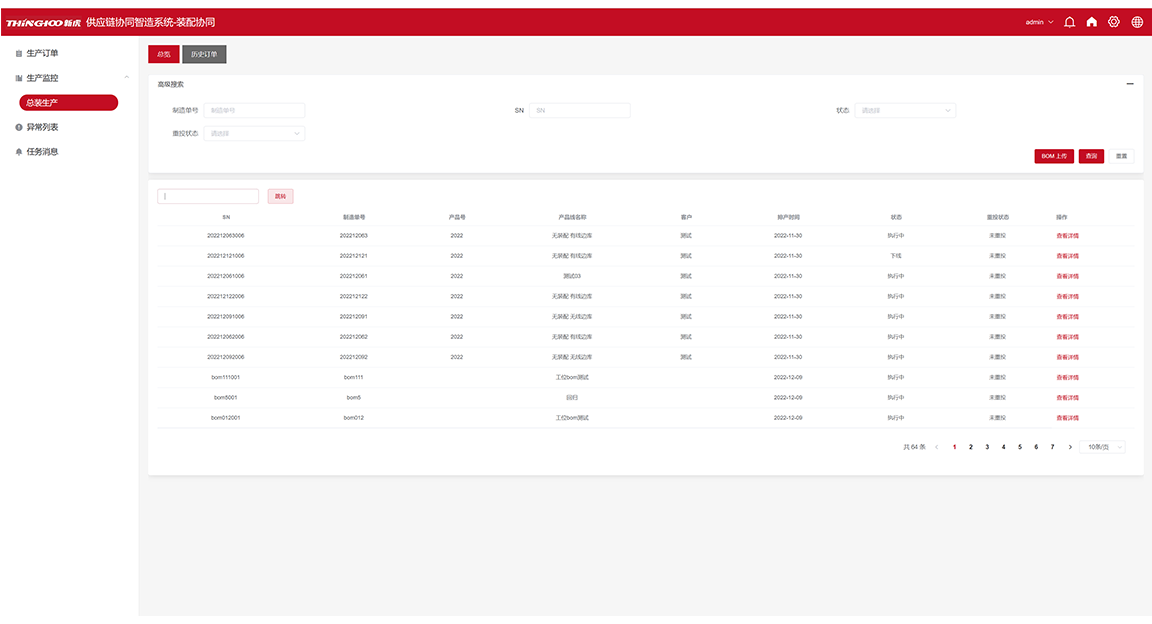Screen dimensions: 1152x624
Task: Open the 重投状态 select dropdown
Action: point(254,133)
